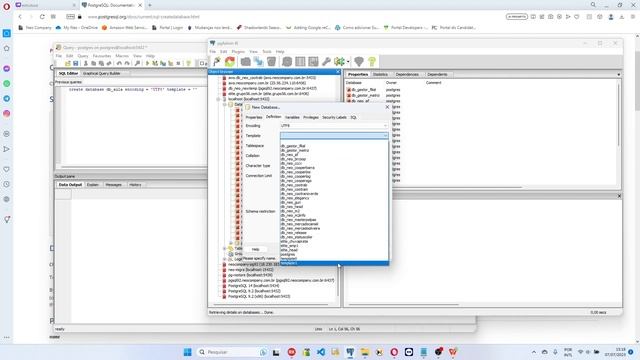Click the Query window save disk icon
Viewport: 640px width, 360px height.
[76, 63]
